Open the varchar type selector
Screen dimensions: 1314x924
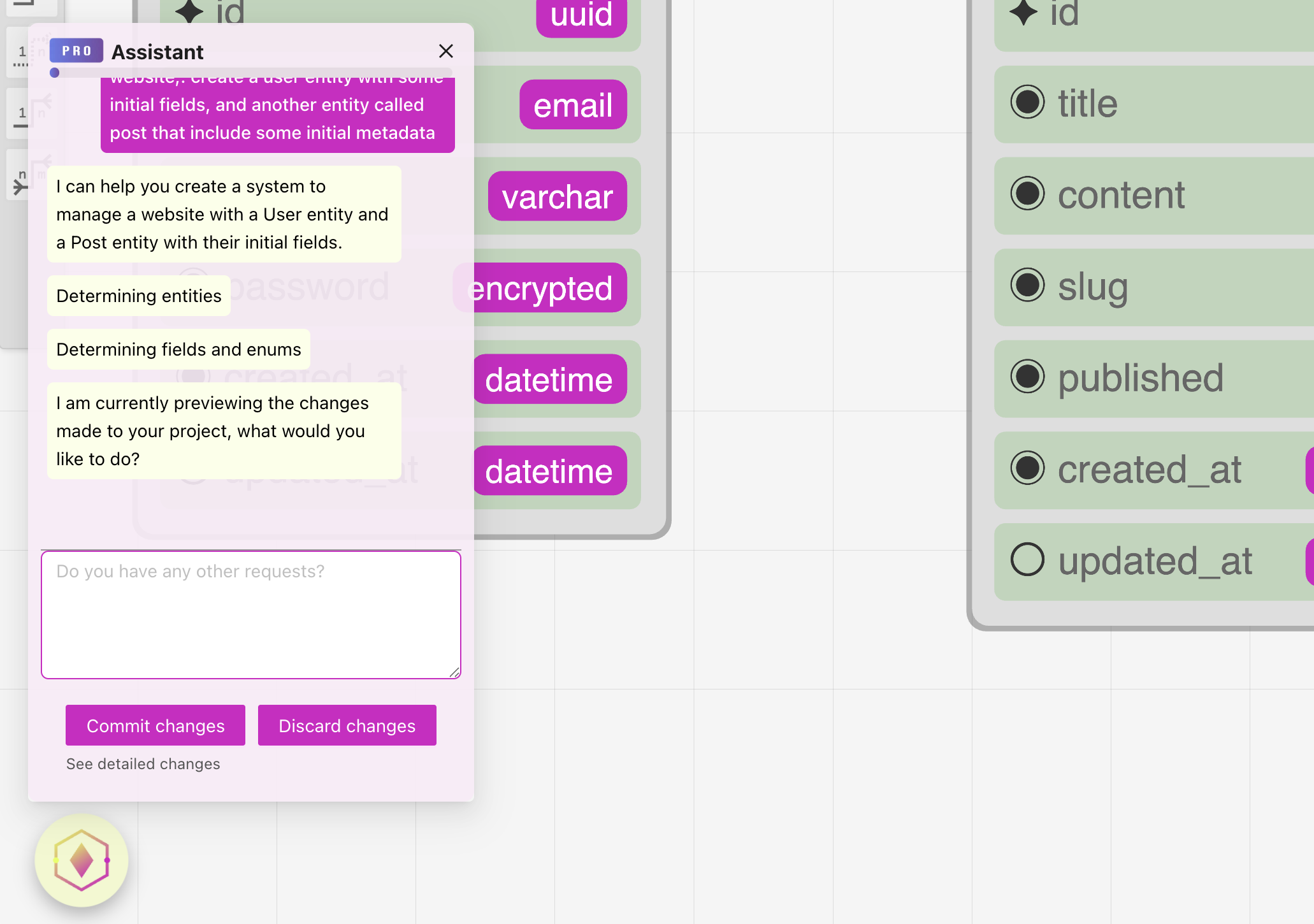point(557,196)
